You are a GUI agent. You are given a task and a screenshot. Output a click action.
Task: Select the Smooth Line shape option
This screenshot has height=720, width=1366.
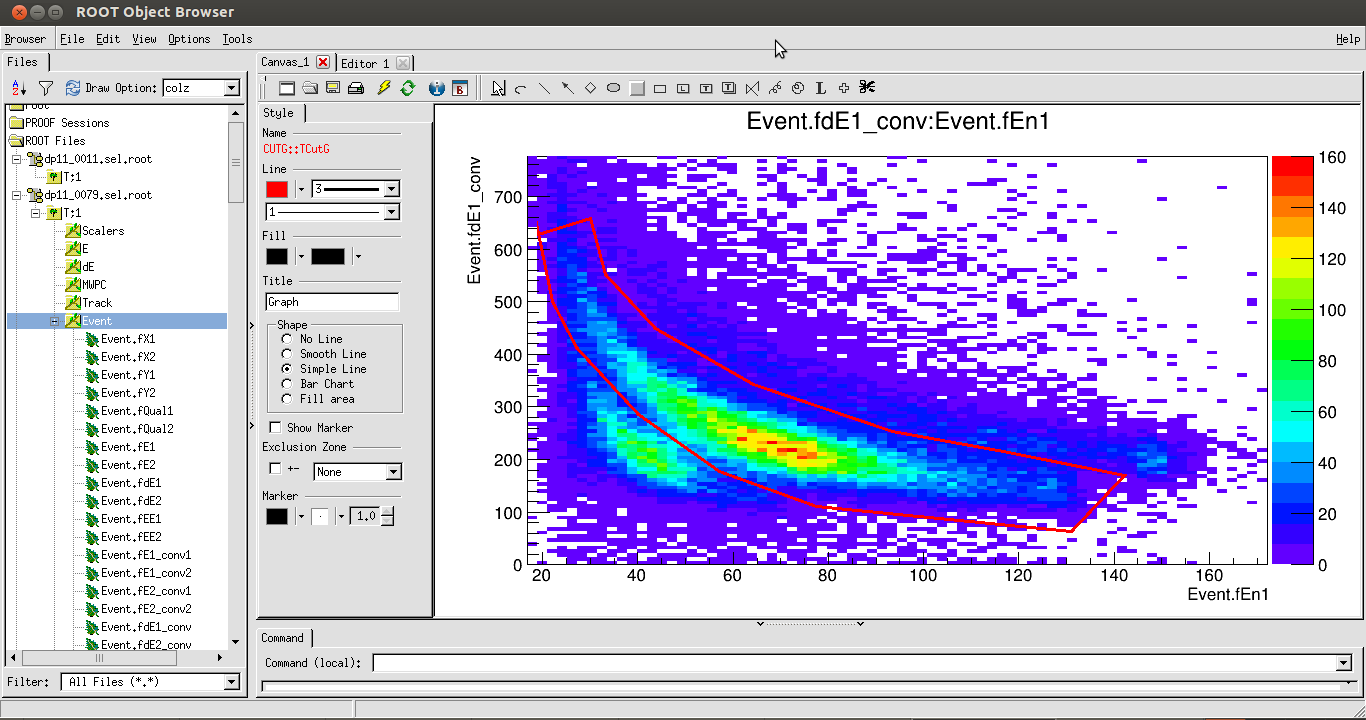[287, 354]
